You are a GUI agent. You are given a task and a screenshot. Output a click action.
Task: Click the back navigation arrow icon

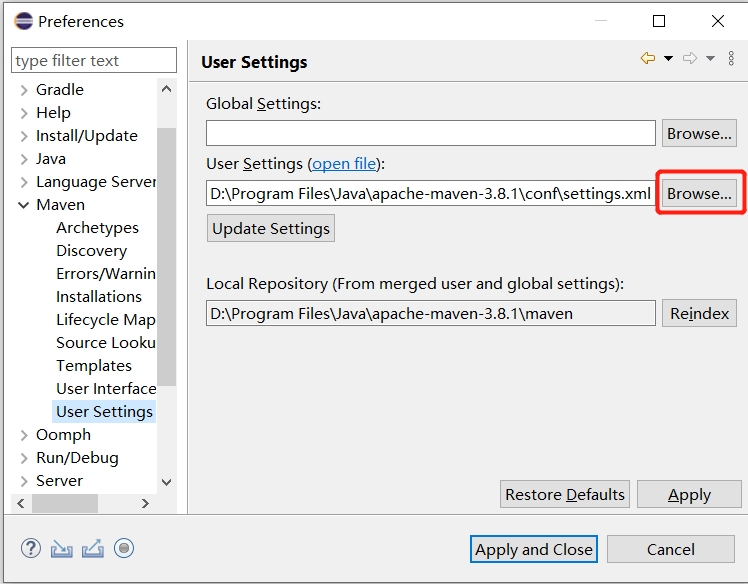[x=647, y=59]
